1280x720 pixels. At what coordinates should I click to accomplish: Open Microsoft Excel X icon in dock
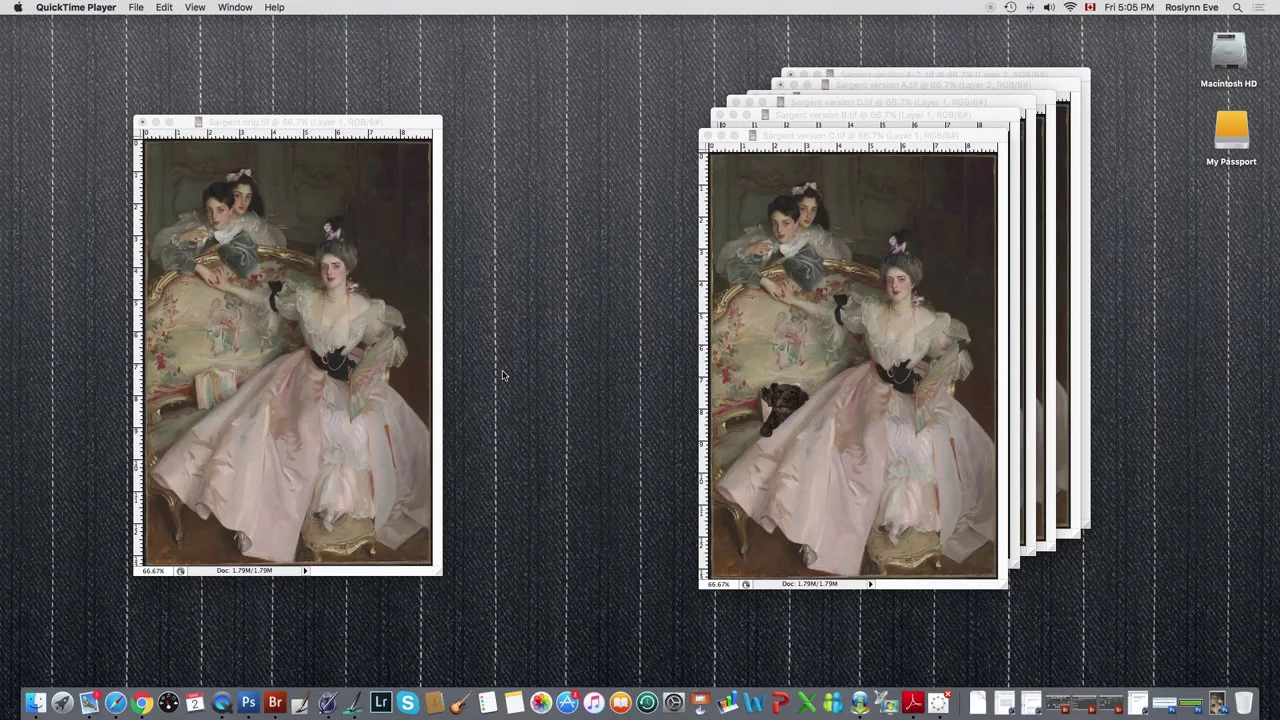click(x=807, y=703)
